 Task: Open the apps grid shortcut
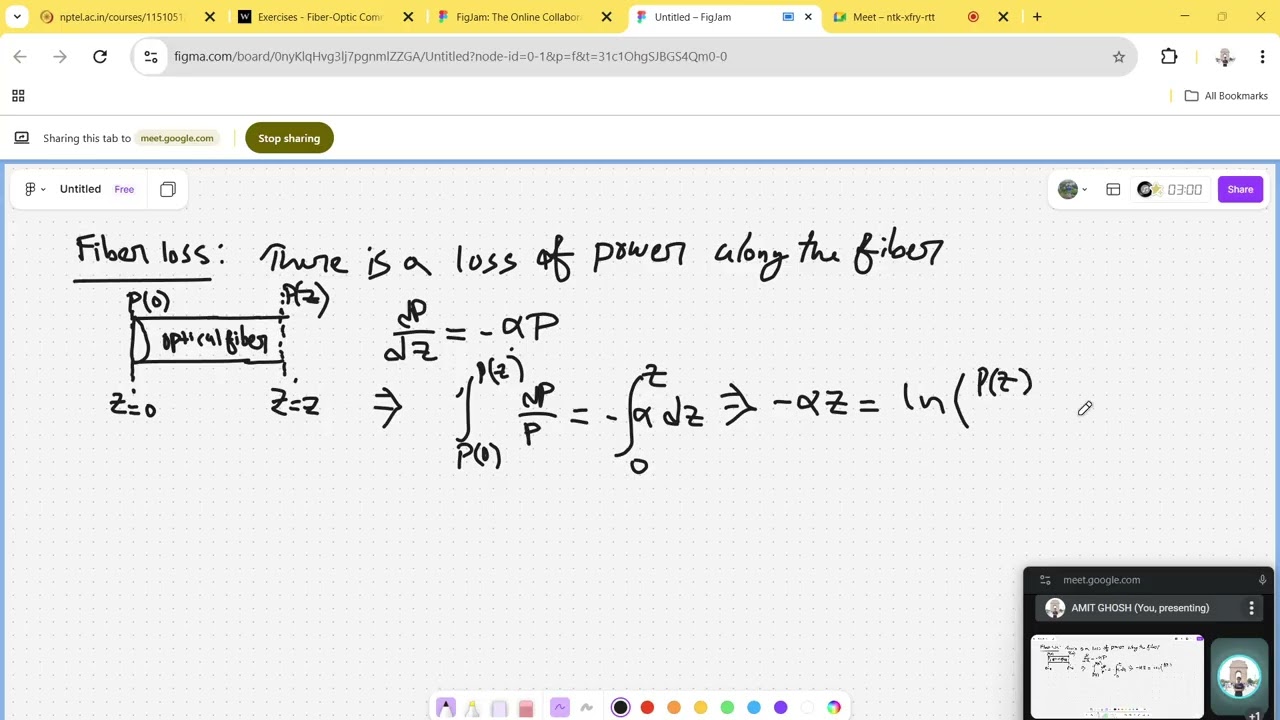pos(18,96)
